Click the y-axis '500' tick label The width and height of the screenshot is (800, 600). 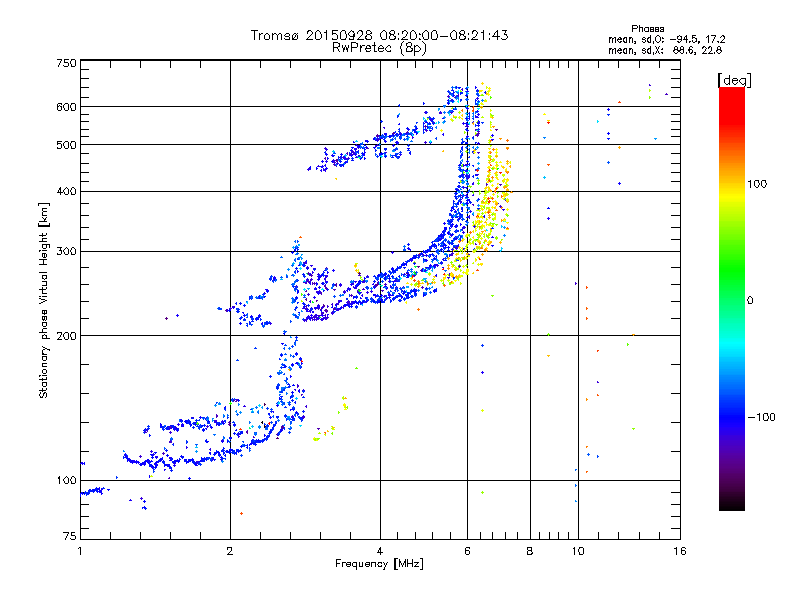(x=66, y=145)
